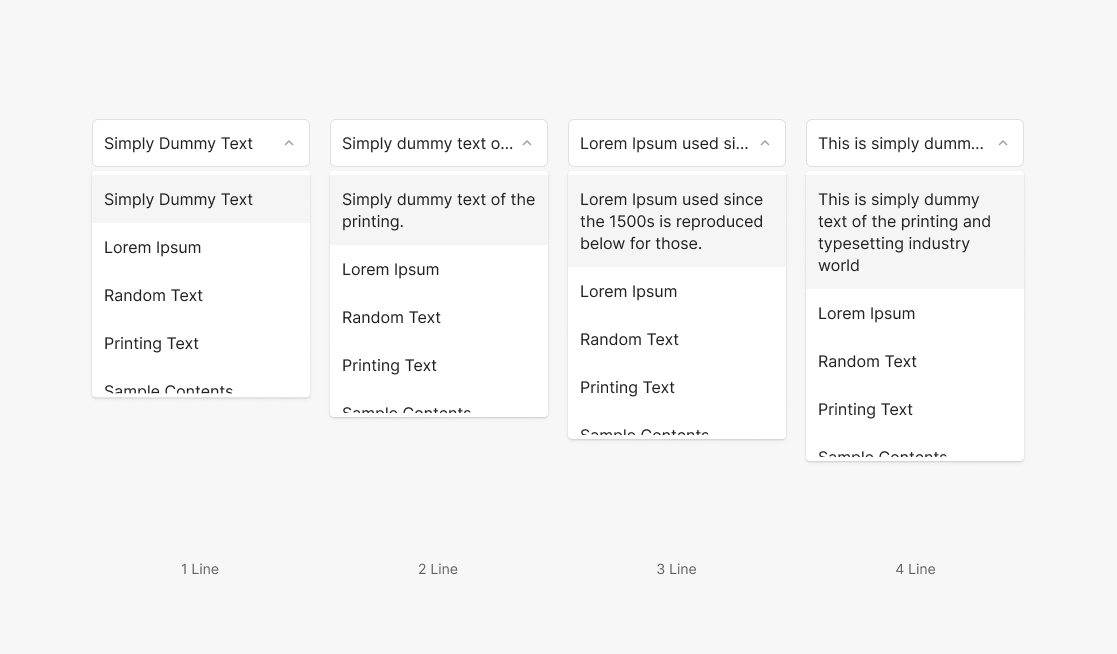The width and height of the screenshot is (1117, 654).
Task: Click chevron next to 'Lorem Ipsum used si...'
Action: [x=765, y=143]
